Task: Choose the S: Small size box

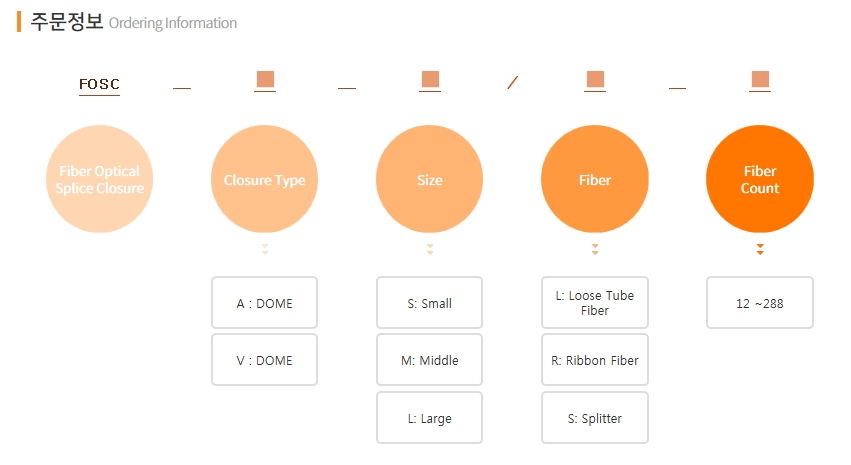Action: (430, 303)
